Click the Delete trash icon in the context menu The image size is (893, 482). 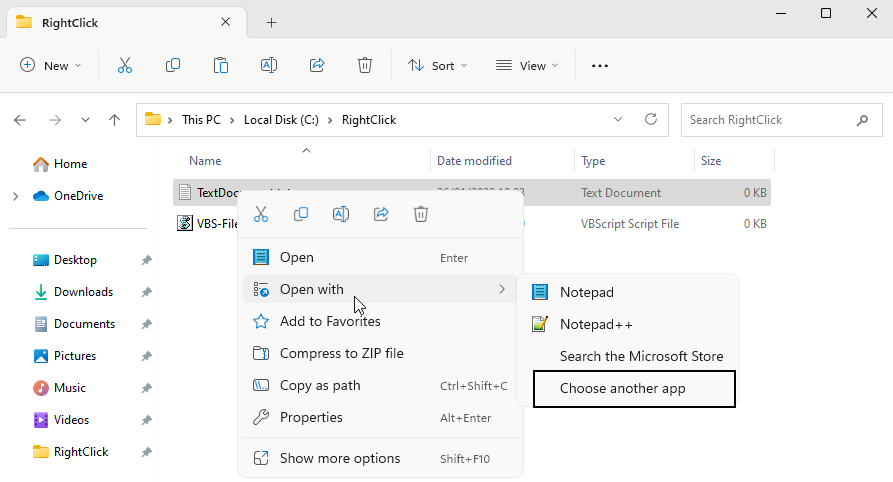(421, 214)
